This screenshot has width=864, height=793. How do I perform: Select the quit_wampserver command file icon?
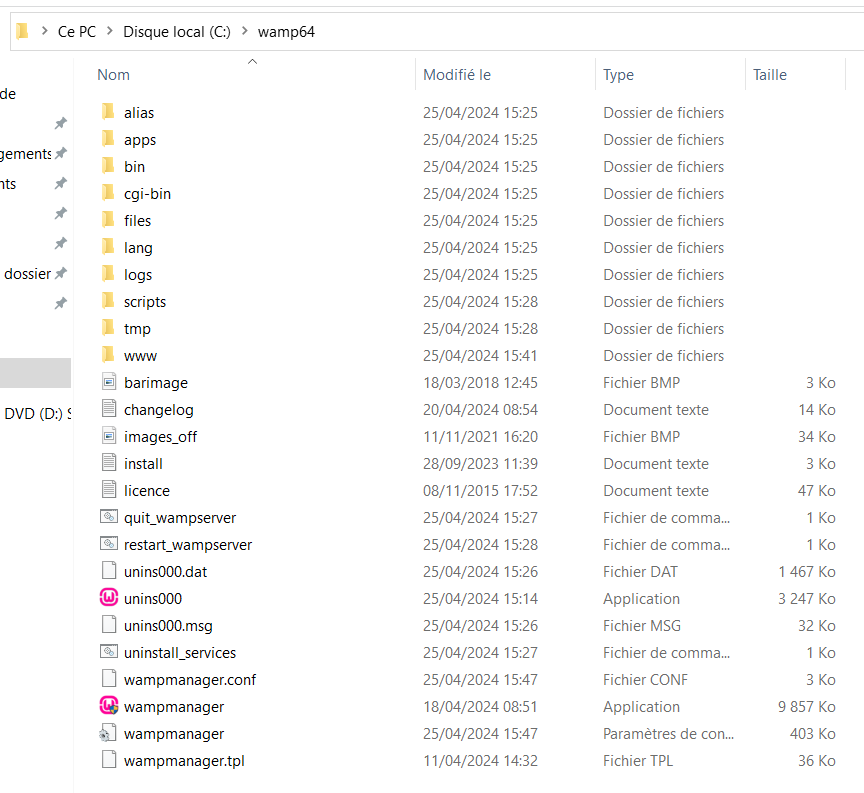pos(109,517)
